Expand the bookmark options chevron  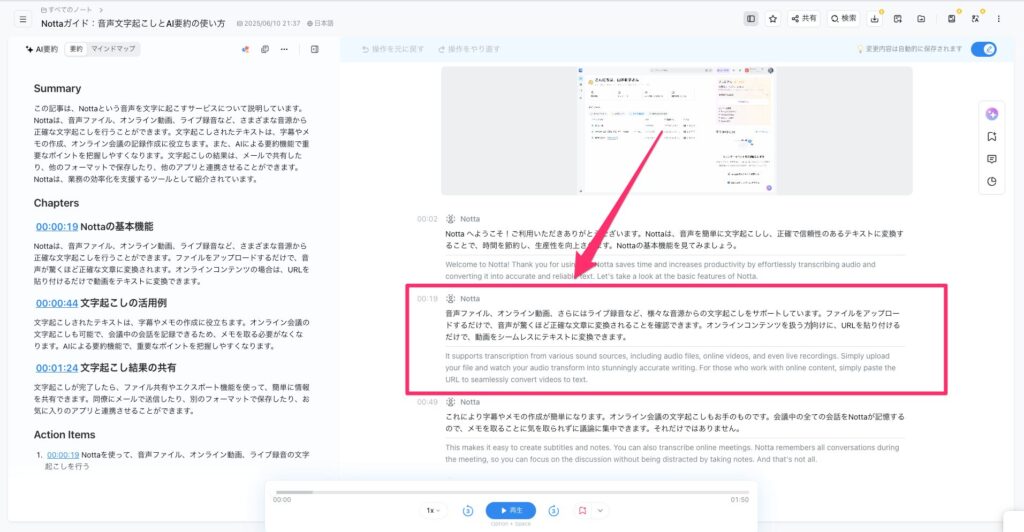pyautogui.click(x=600, y=510)
